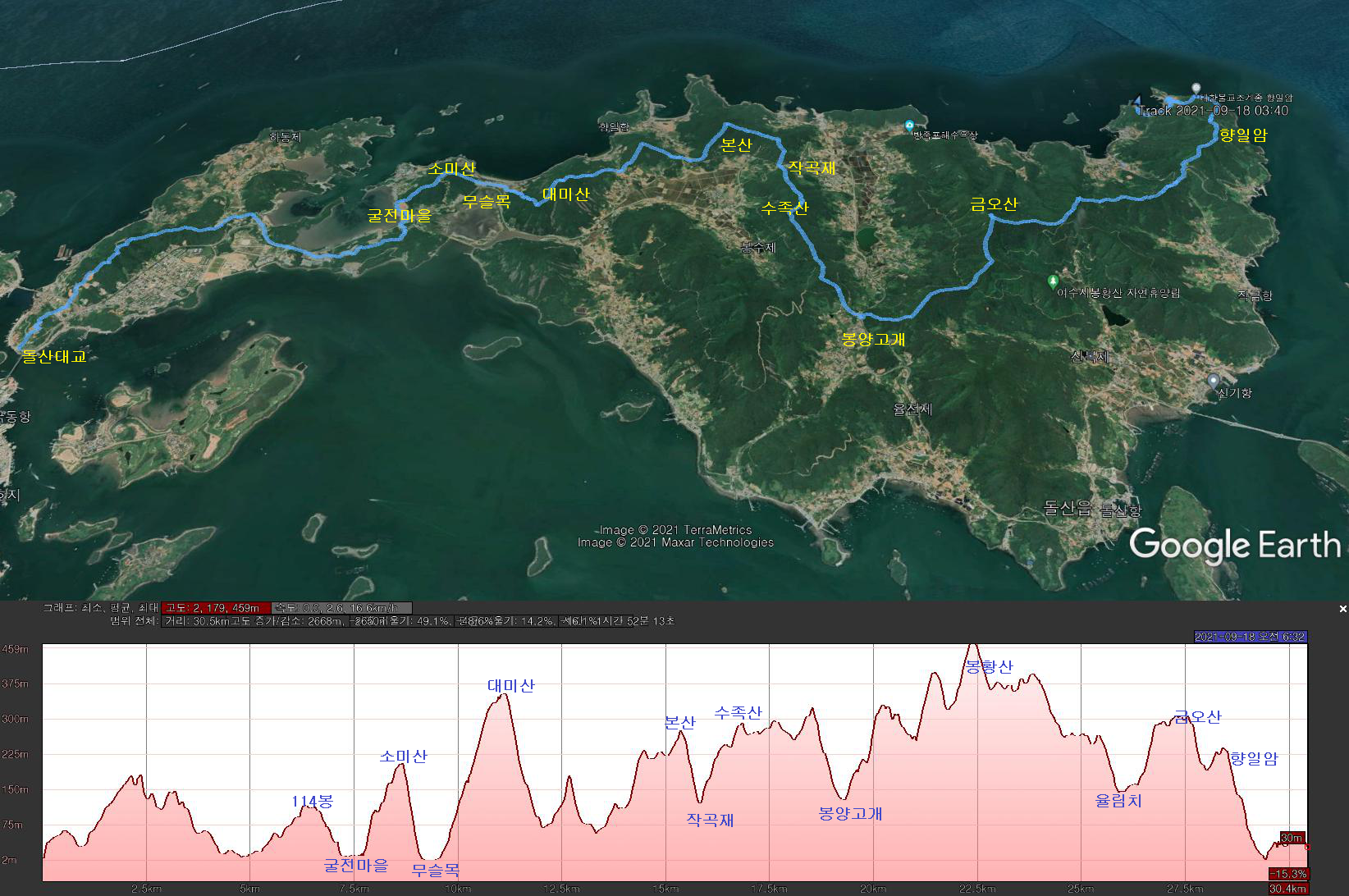This screenshot has width=1349, height=896.
Task: Click the yellow 수죽산 label on the map
Action: click(784, 208)
